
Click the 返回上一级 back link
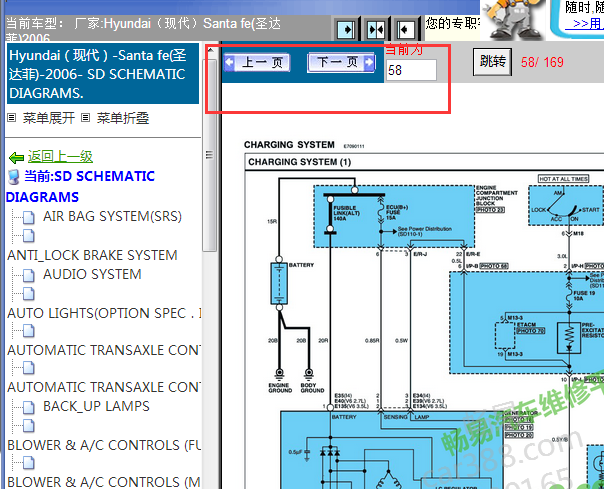pos(60,156)
